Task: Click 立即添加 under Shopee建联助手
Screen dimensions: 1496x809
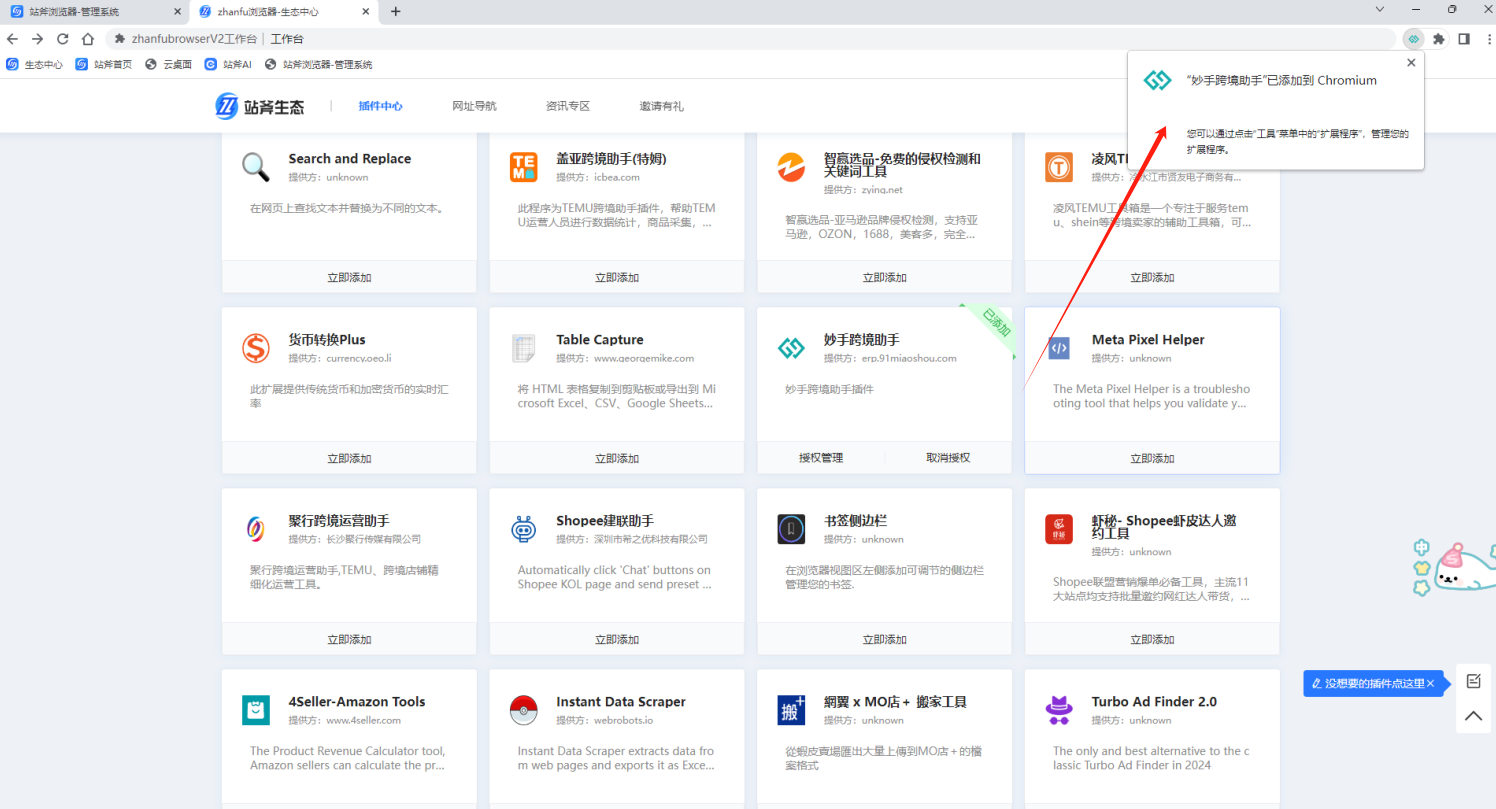Action: (617, 640)
